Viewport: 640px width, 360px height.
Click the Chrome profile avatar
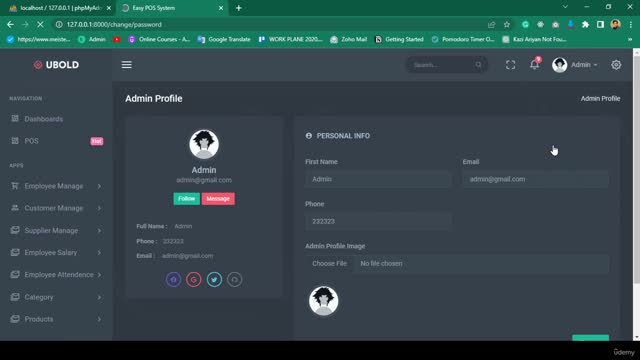pos(616,24)
